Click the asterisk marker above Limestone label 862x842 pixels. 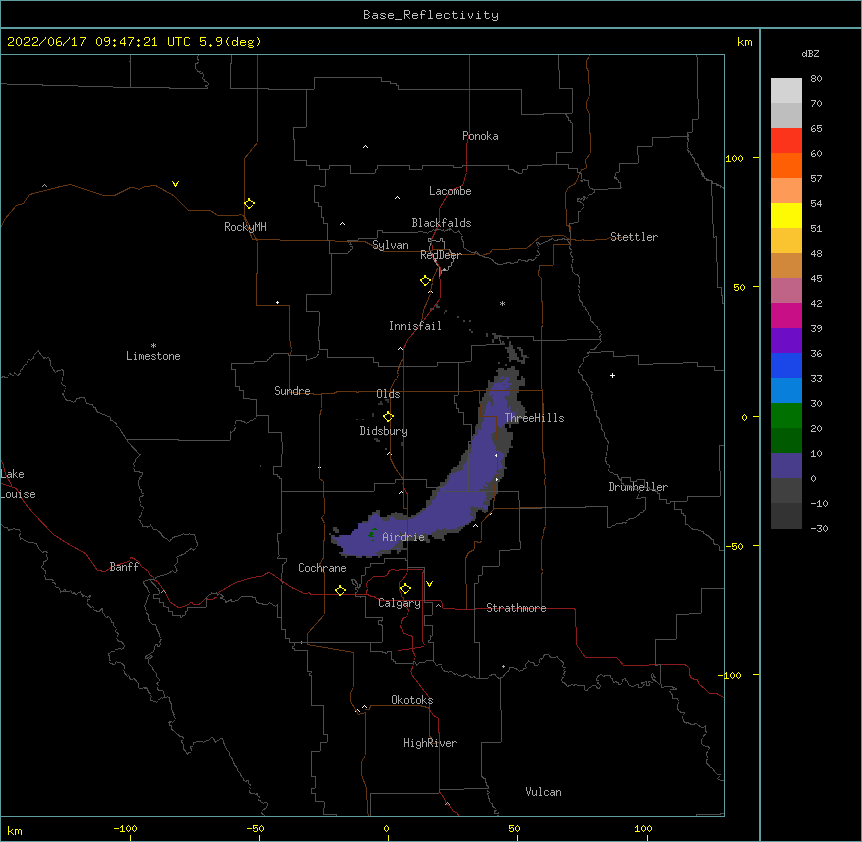[153, 345]
